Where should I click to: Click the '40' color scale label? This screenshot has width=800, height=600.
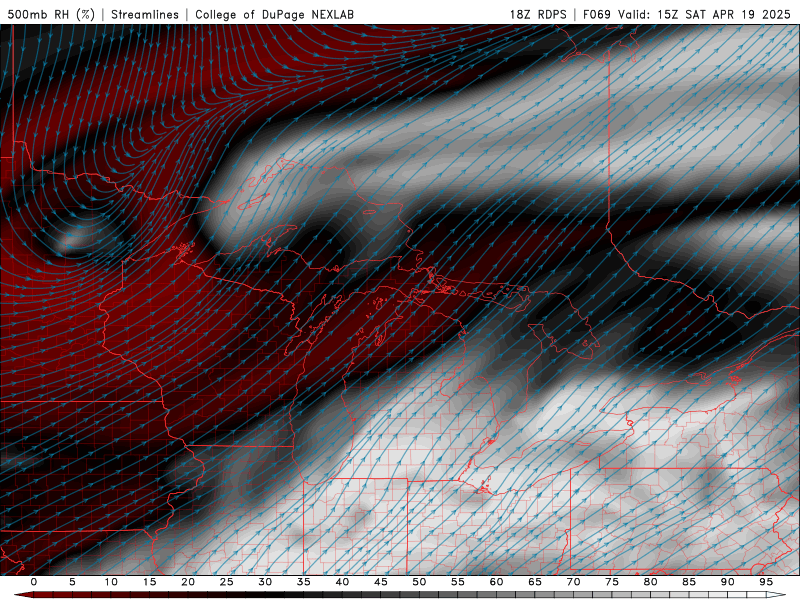point(342,582)
